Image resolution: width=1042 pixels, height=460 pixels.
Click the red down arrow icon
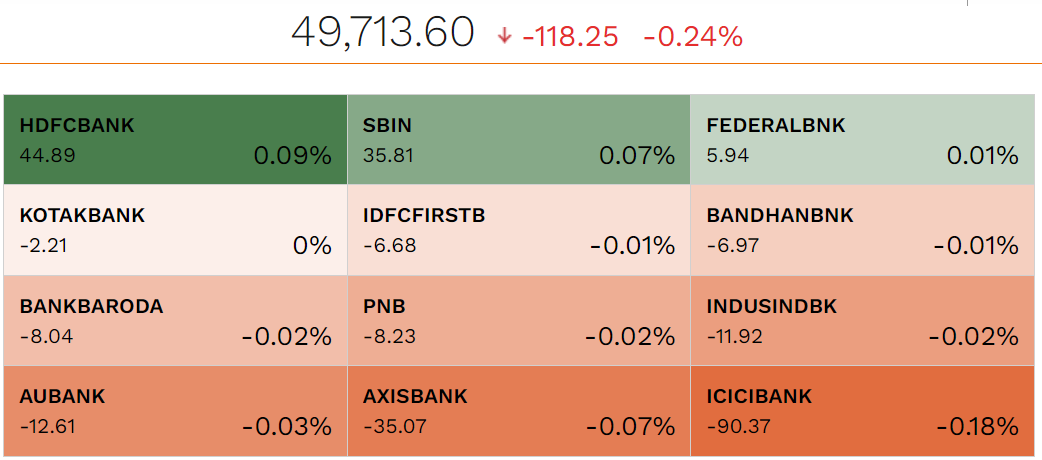504,37
